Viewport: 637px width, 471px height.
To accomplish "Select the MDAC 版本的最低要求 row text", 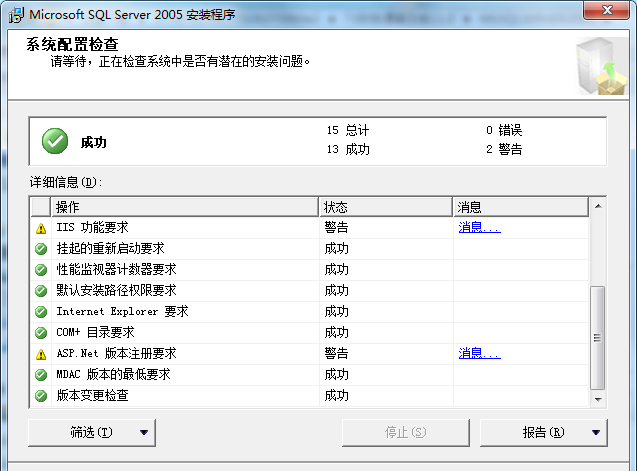I will pyautogui.click(x=113, y=374).
